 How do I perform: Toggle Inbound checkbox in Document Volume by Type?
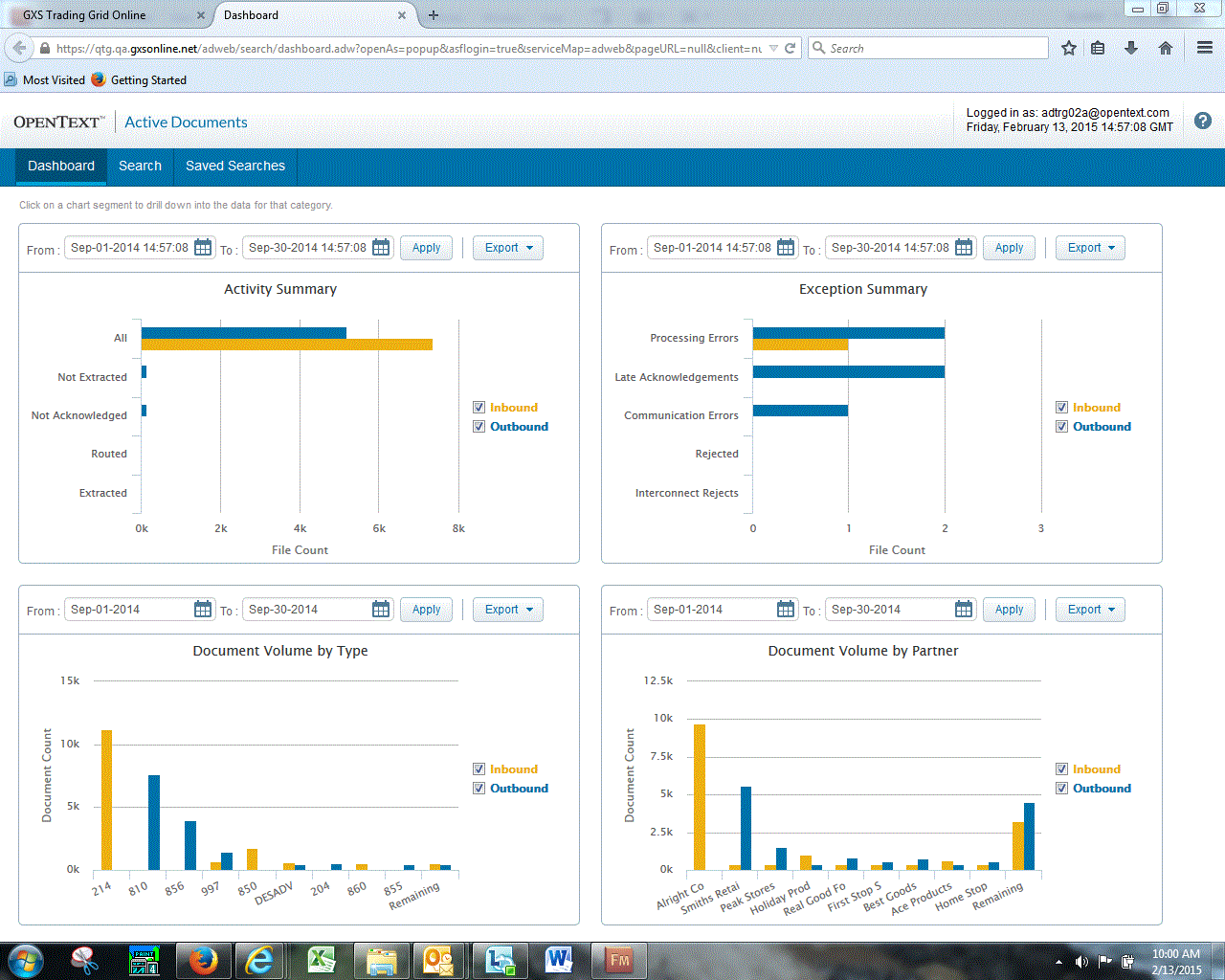coord(479,769)
